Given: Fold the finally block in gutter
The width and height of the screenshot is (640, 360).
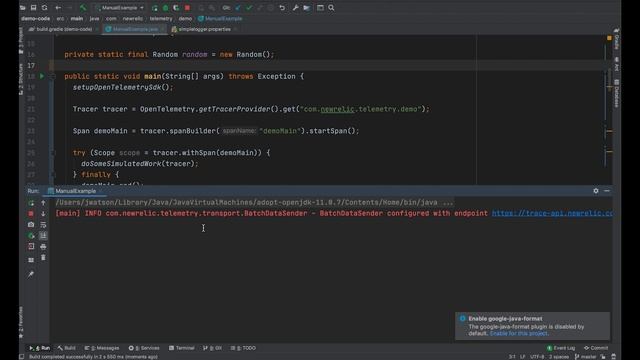Looking at the screenshot, I should click(53, 175).
